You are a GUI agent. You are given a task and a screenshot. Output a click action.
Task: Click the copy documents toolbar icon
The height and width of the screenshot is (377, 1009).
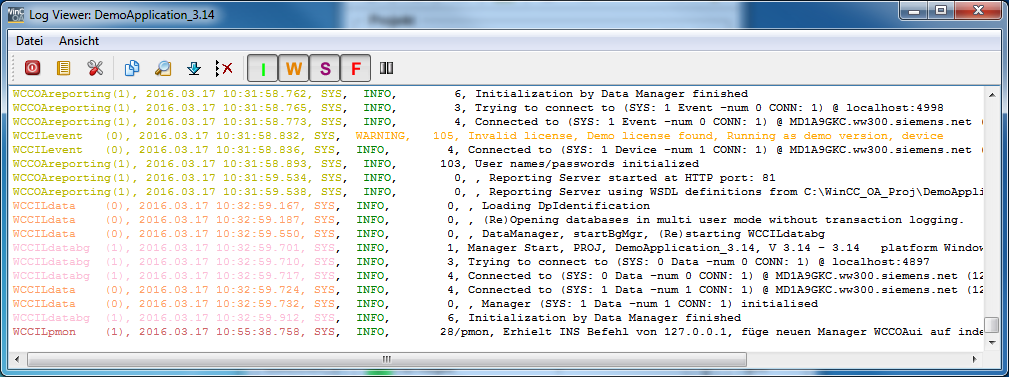tap(132, 68)
